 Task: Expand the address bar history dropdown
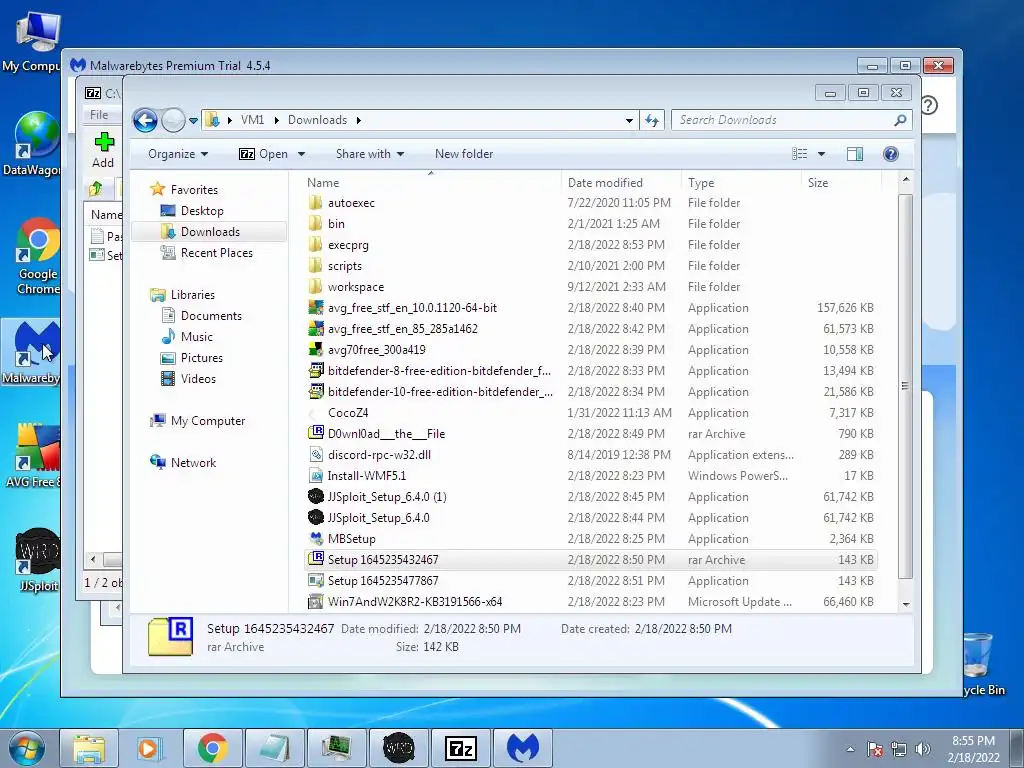629,121
